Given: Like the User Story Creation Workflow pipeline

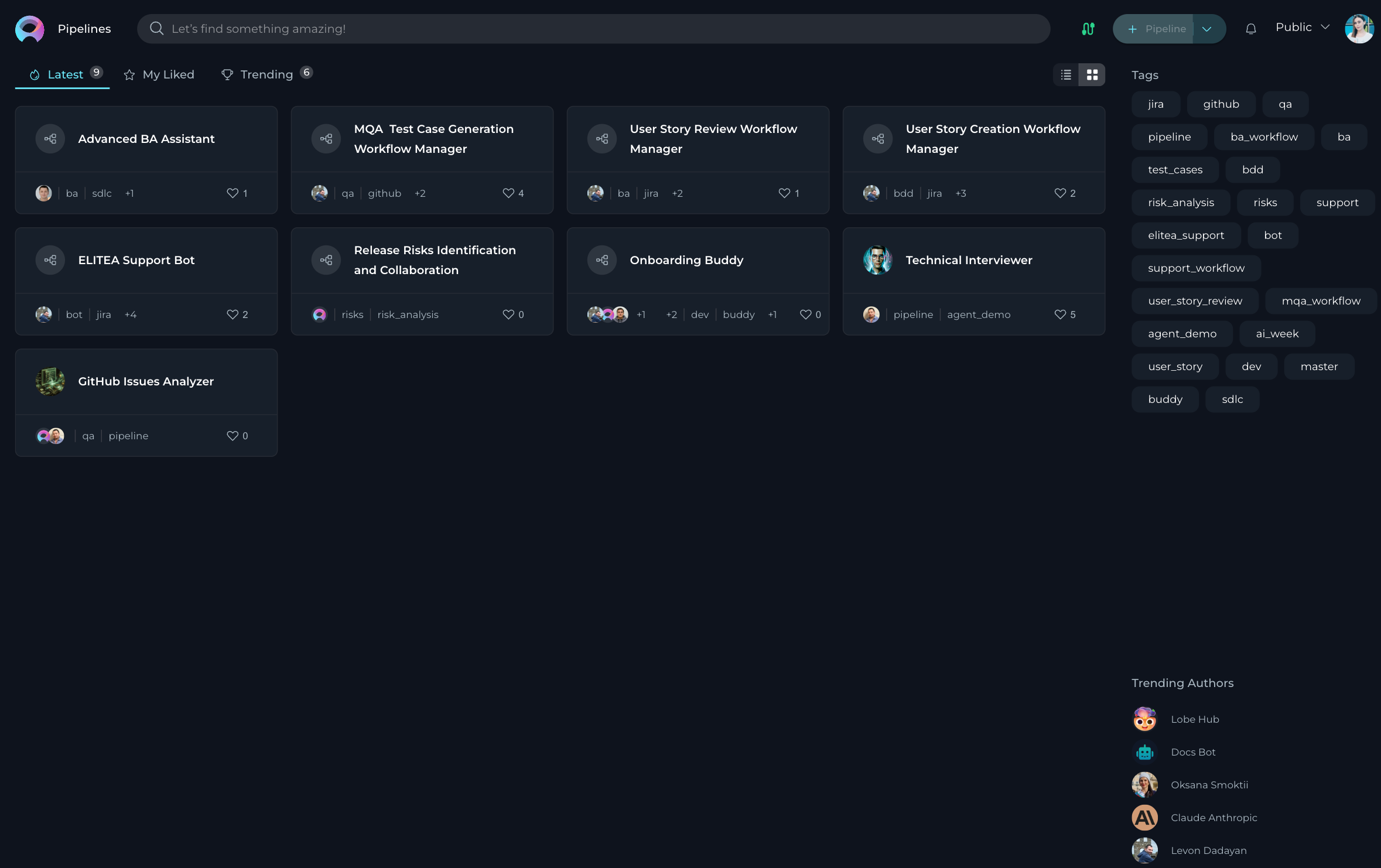Looking at the screenshot, I should pos(1060,193).
